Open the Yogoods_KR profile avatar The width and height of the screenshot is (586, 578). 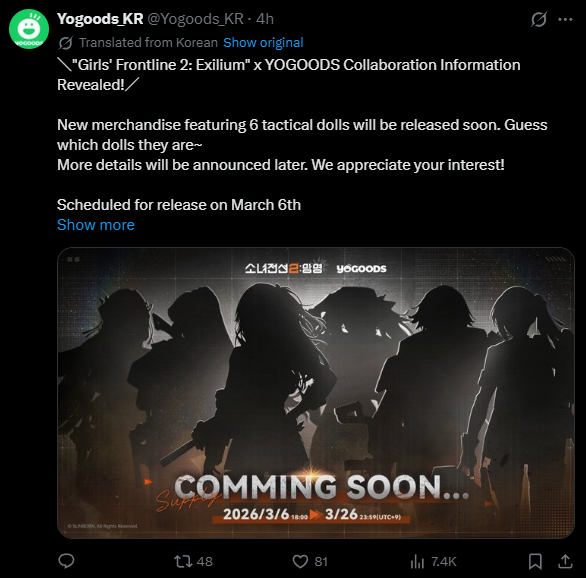point(29,29)
